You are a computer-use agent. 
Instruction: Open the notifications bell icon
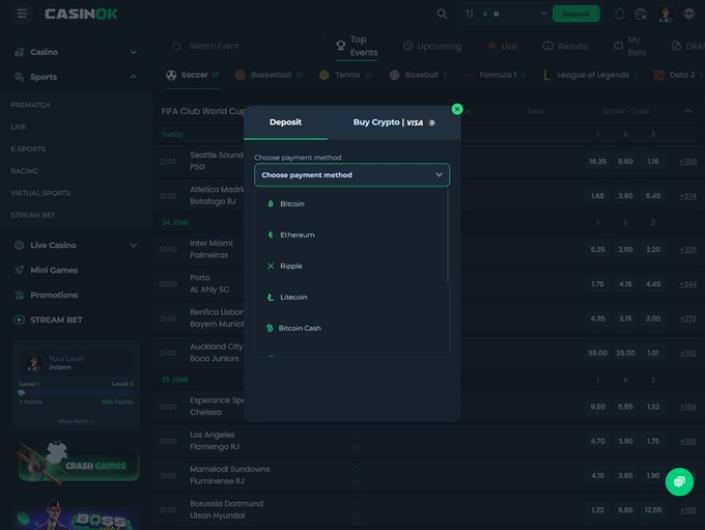point(619,14)
